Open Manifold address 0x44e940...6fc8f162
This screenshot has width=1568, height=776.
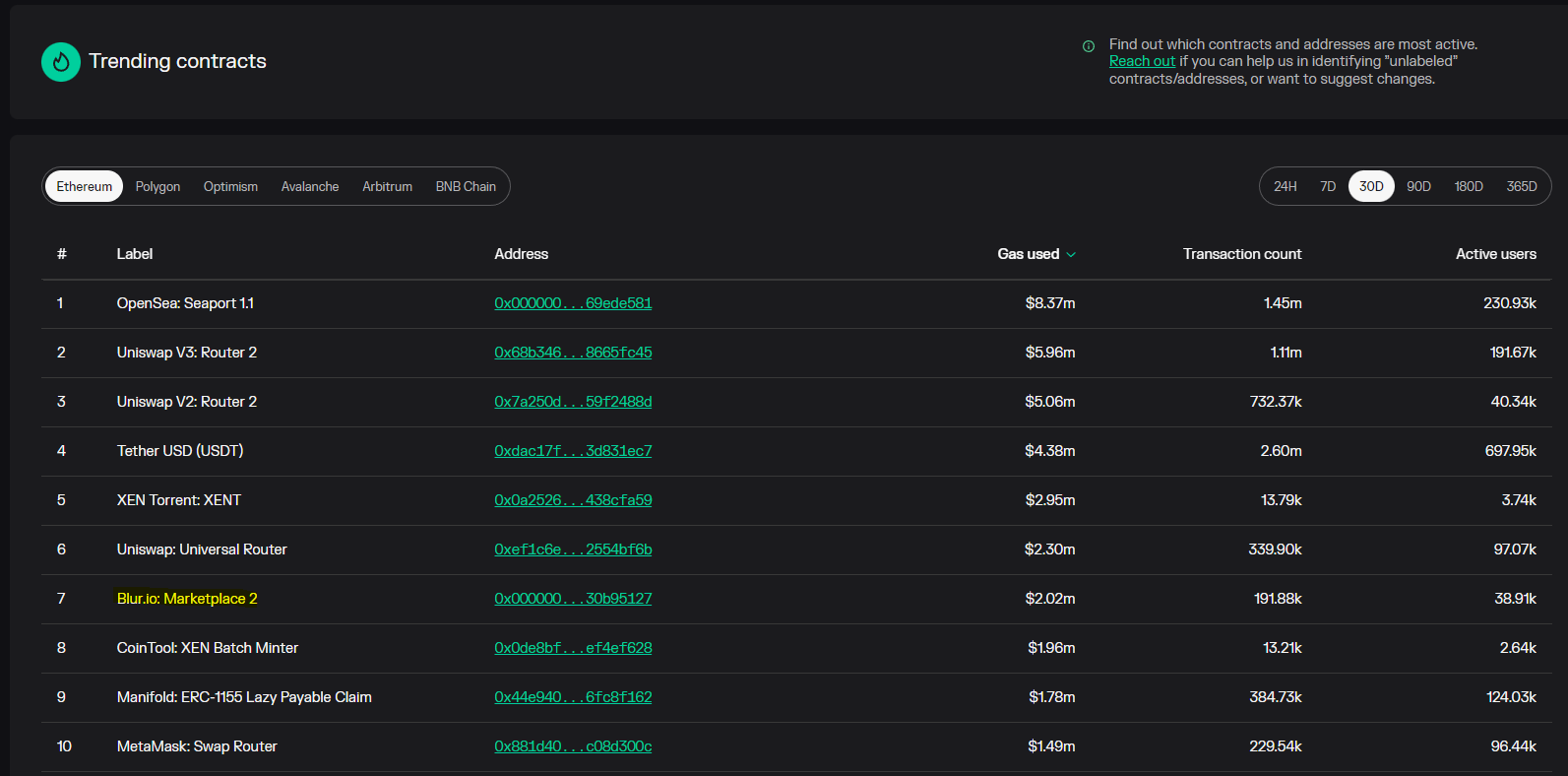tap(573, 697)
